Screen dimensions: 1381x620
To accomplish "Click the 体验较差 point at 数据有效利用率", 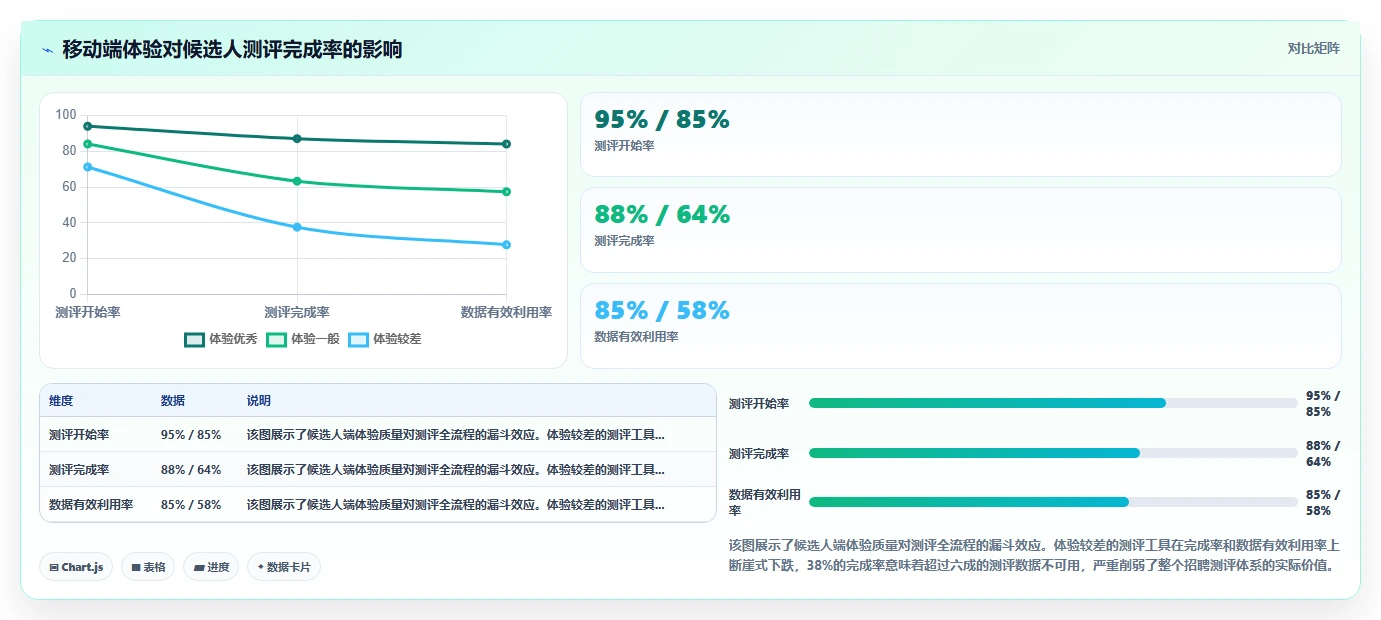I will [x=507, y=245].
